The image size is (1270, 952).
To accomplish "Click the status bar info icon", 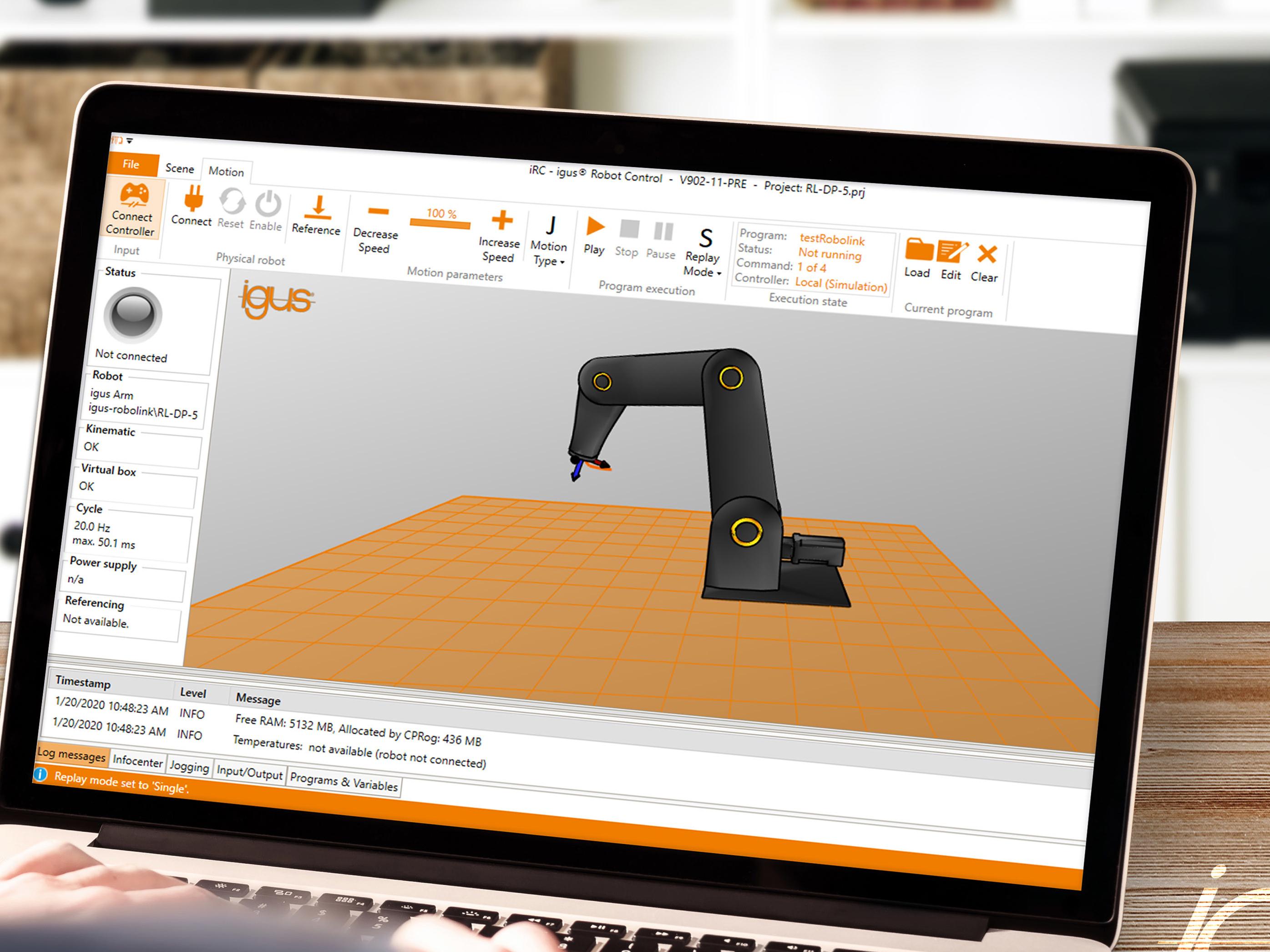I will point(40,774).
